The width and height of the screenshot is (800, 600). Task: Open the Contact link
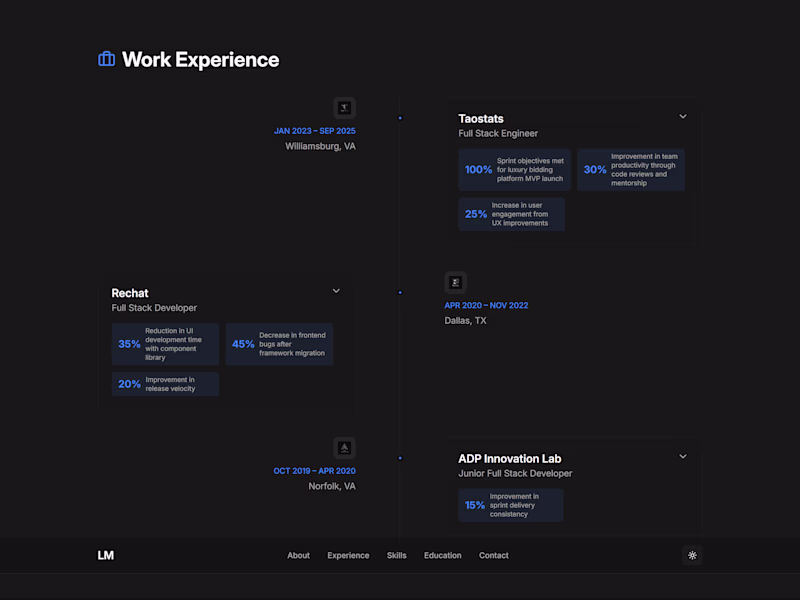pos(493,555)
